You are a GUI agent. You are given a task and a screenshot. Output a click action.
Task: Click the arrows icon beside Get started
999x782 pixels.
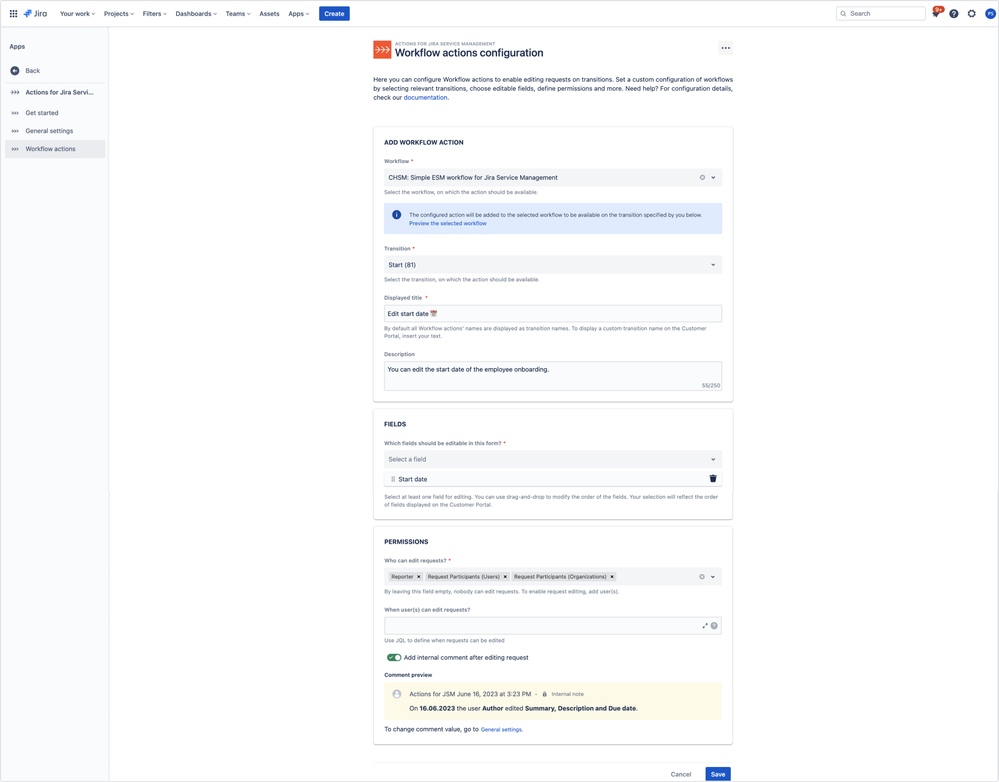coord(15,113)
